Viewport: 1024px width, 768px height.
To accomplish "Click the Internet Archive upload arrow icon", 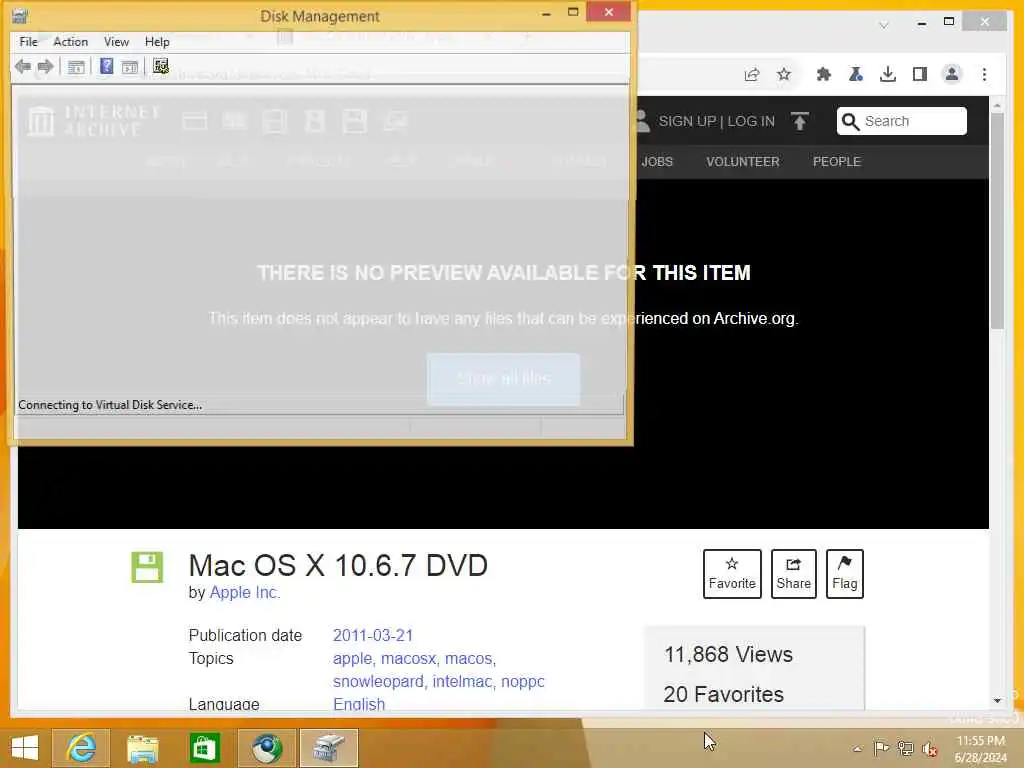I will coord(799,121).
